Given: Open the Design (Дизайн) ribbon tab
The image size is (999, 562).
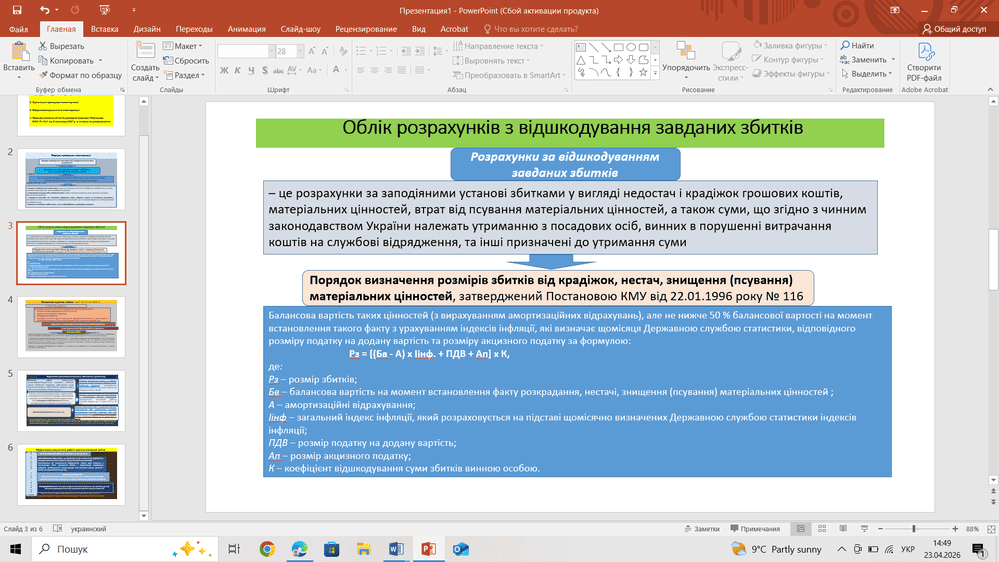Looking at the screenshot, I should point(146,29).
